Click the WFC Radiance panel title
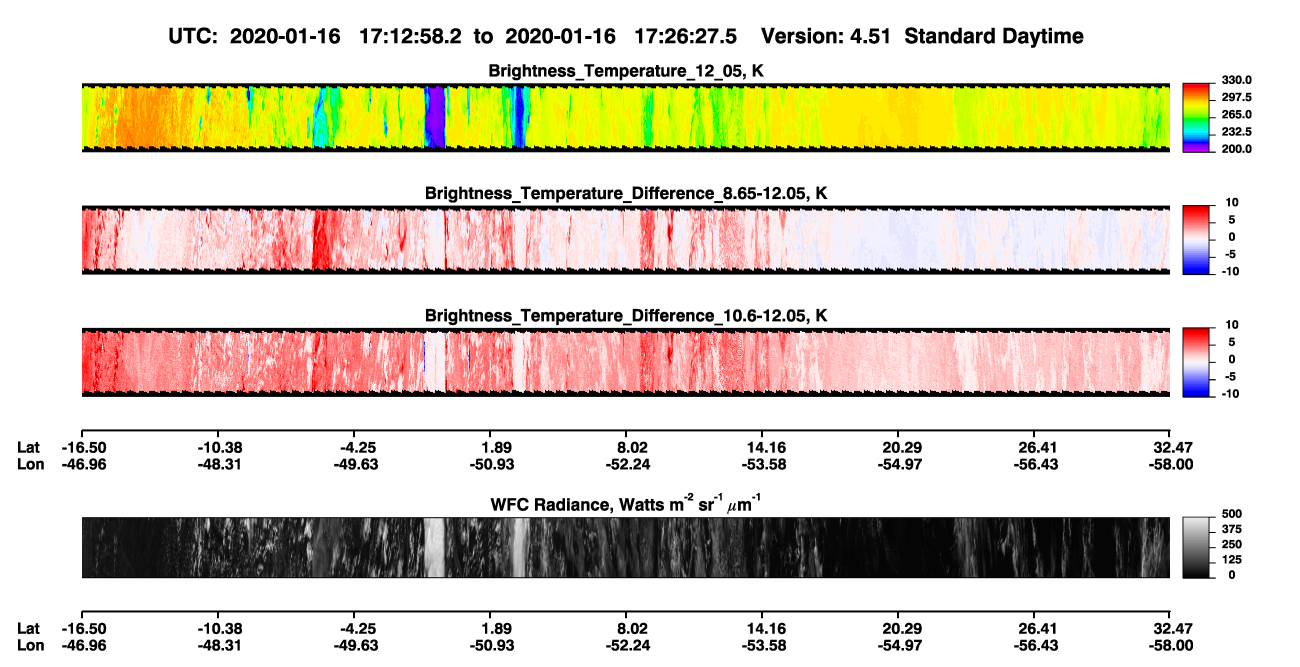 [x=625, y=504]
